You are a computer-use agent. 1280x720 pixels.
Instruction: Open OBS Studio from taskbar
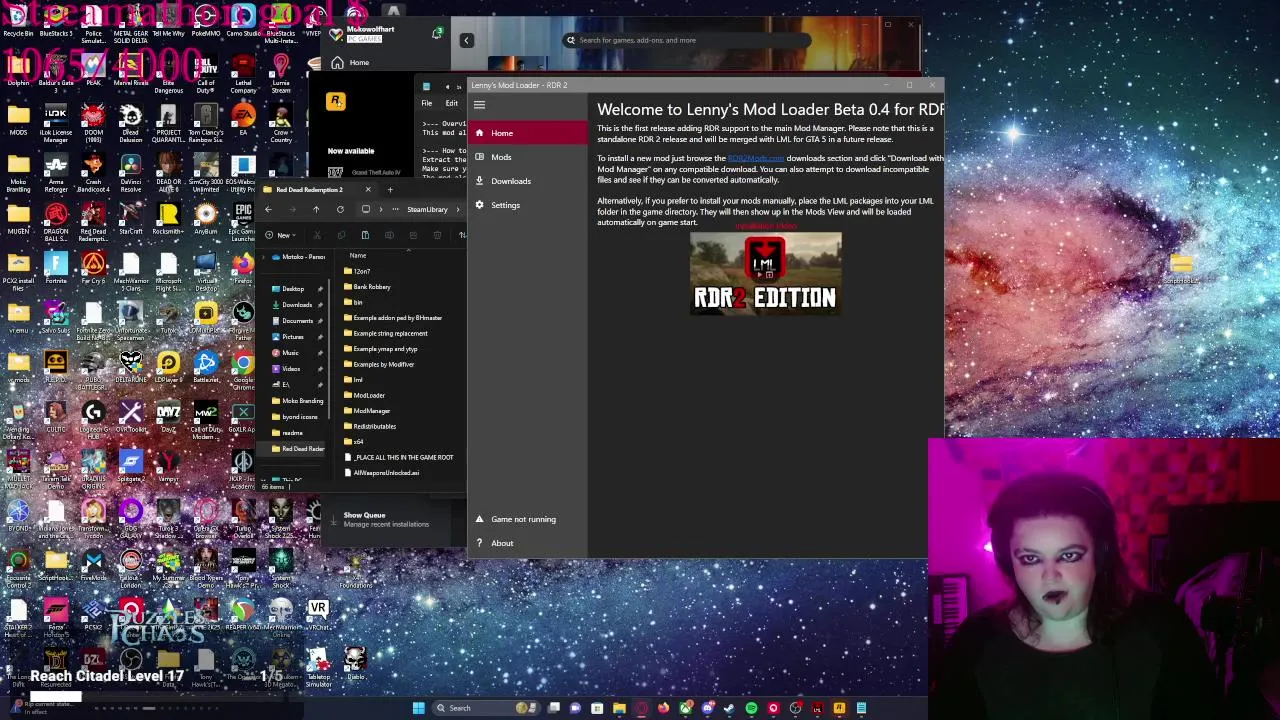[795, 708]
